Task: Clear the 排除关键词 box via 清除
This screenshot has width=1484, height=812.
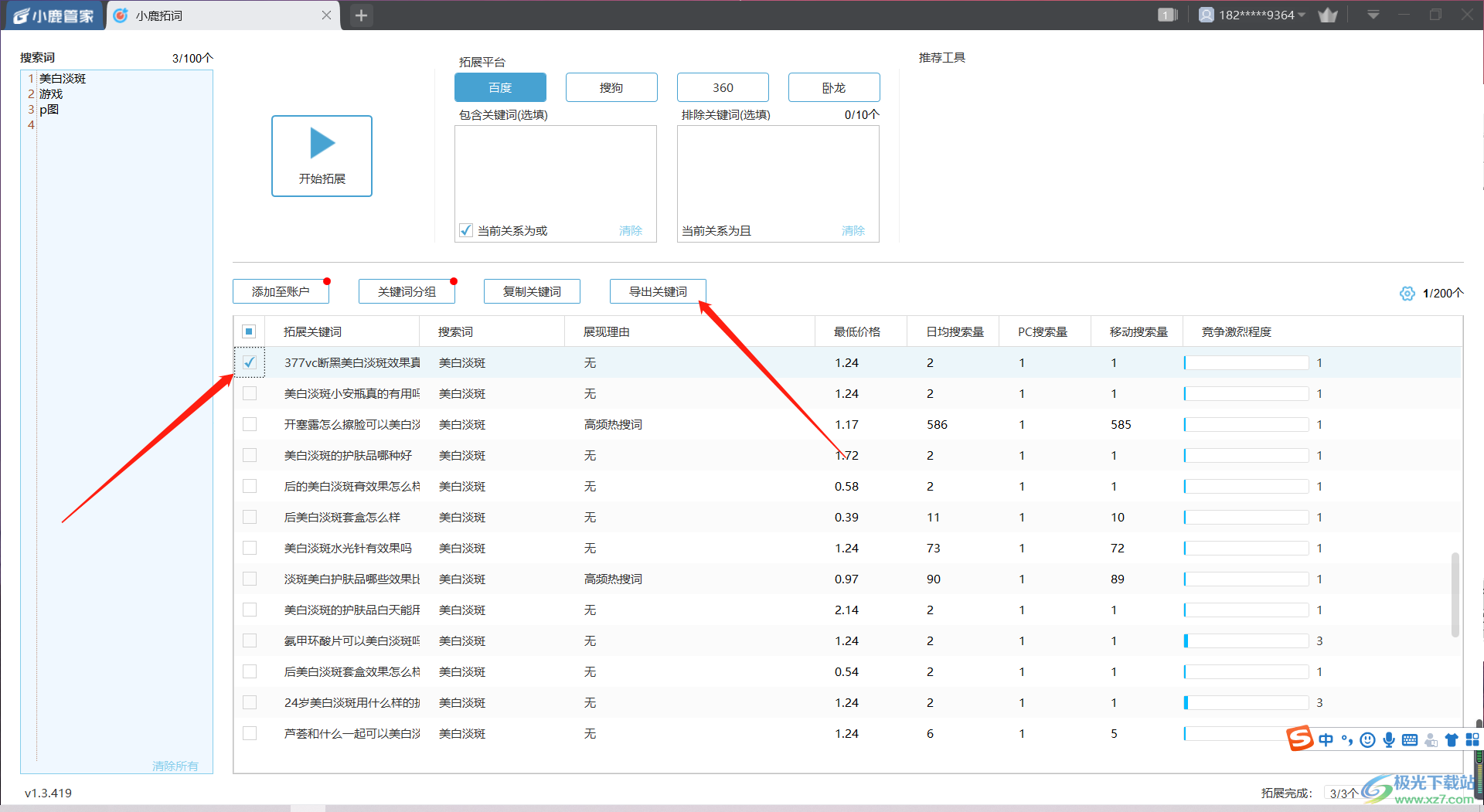Action: tap(853, 230)
